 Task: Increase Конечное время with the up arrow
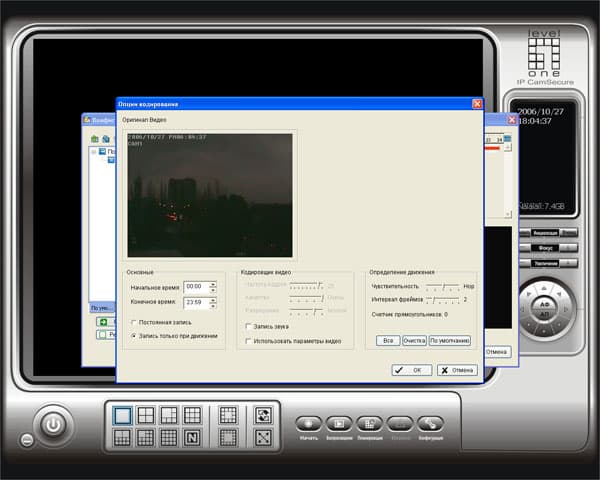point(213,300)
